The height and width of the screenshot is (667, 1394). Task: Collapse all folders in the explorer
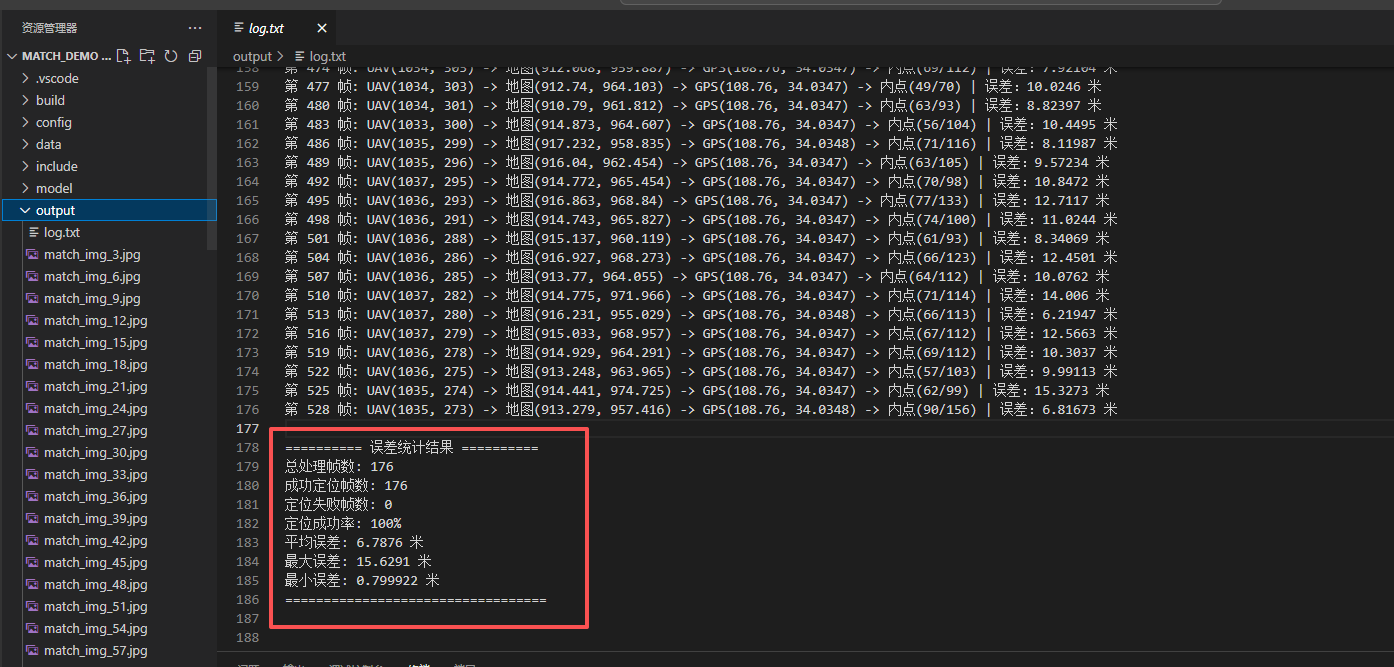pos(195,56)
